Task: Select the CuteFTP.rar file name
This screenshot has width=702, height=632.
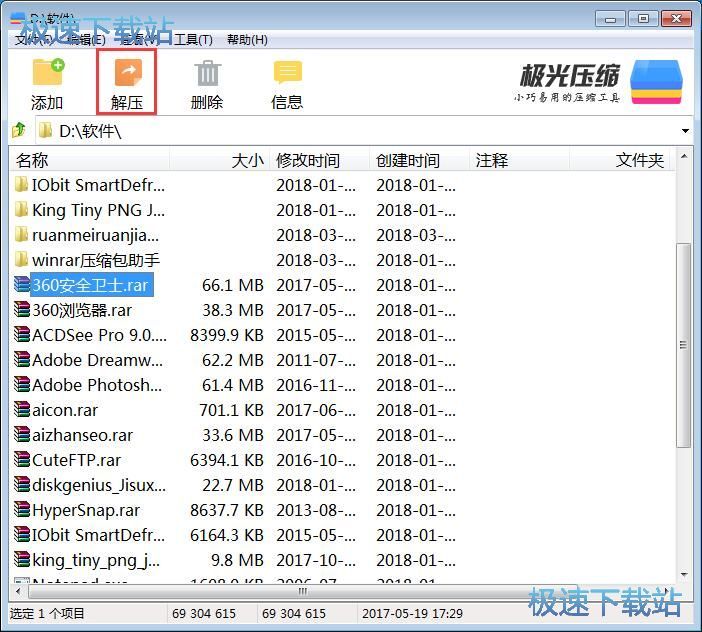Action: tap(77, 460)
